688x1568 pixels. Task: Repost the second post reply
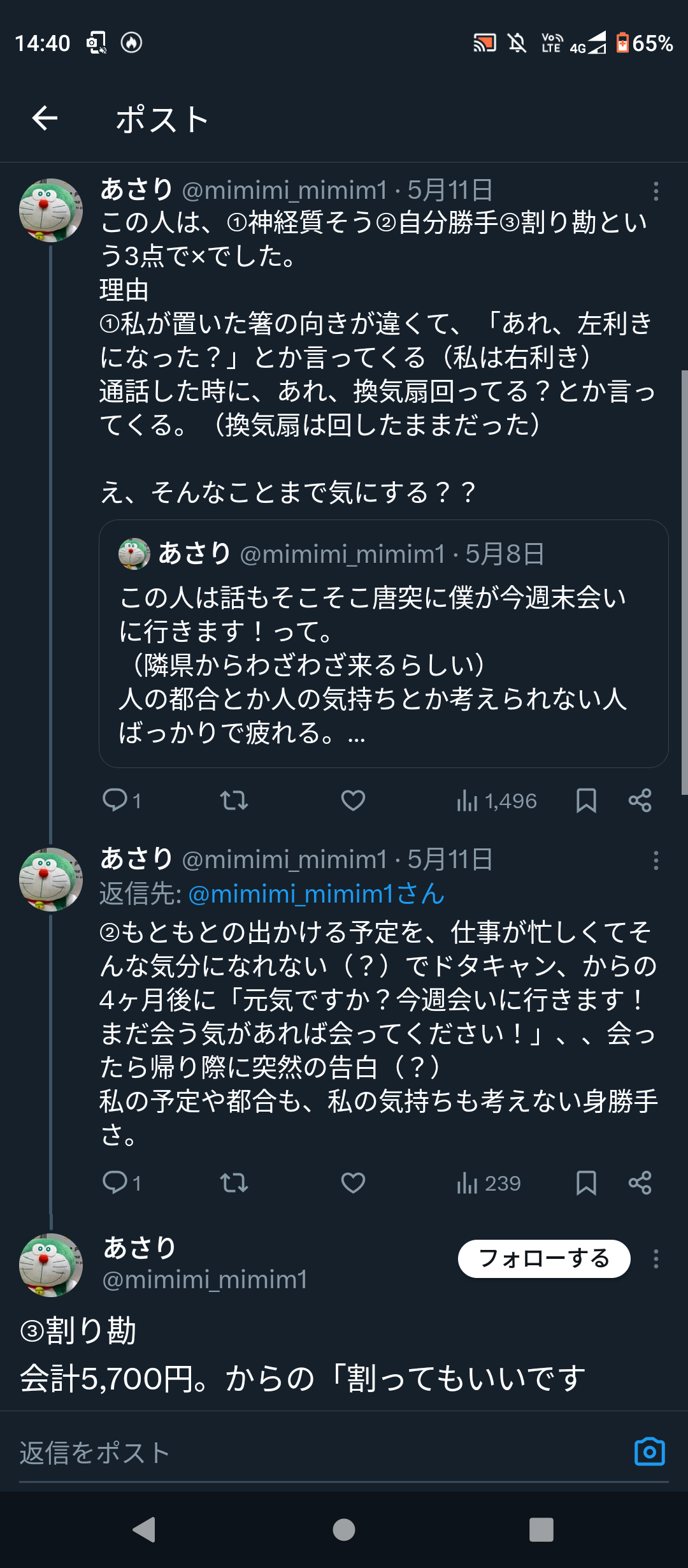(234, 1183)
